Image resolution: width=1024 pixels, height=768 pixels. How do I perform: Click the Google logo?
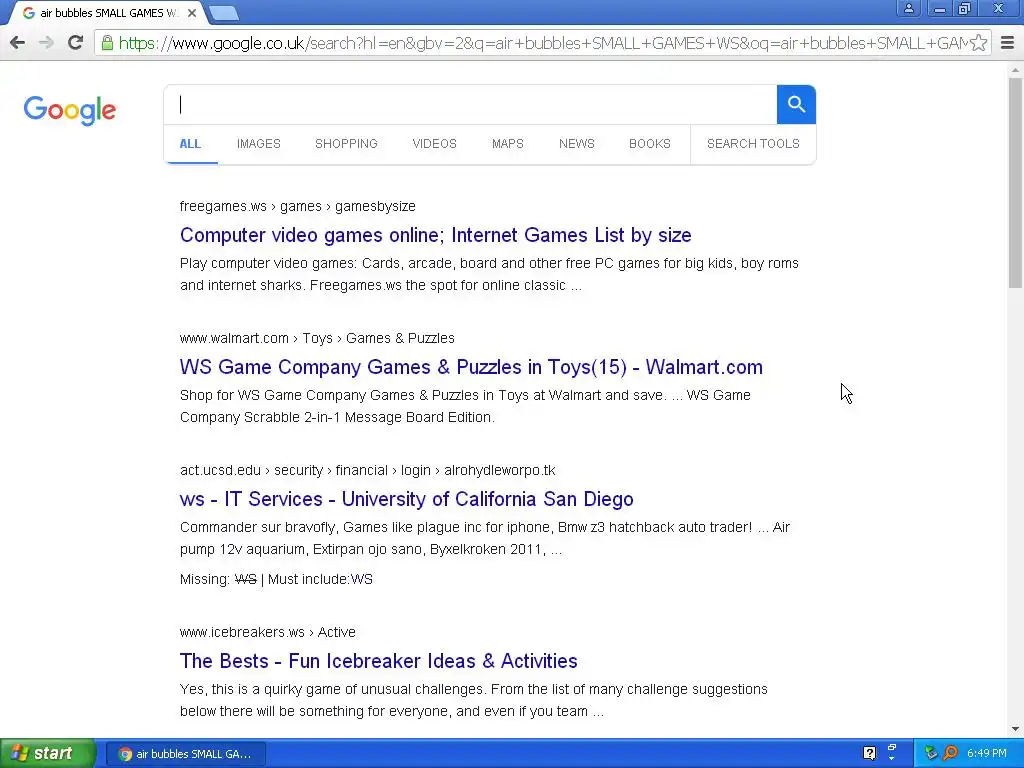(x=70, y=110)
